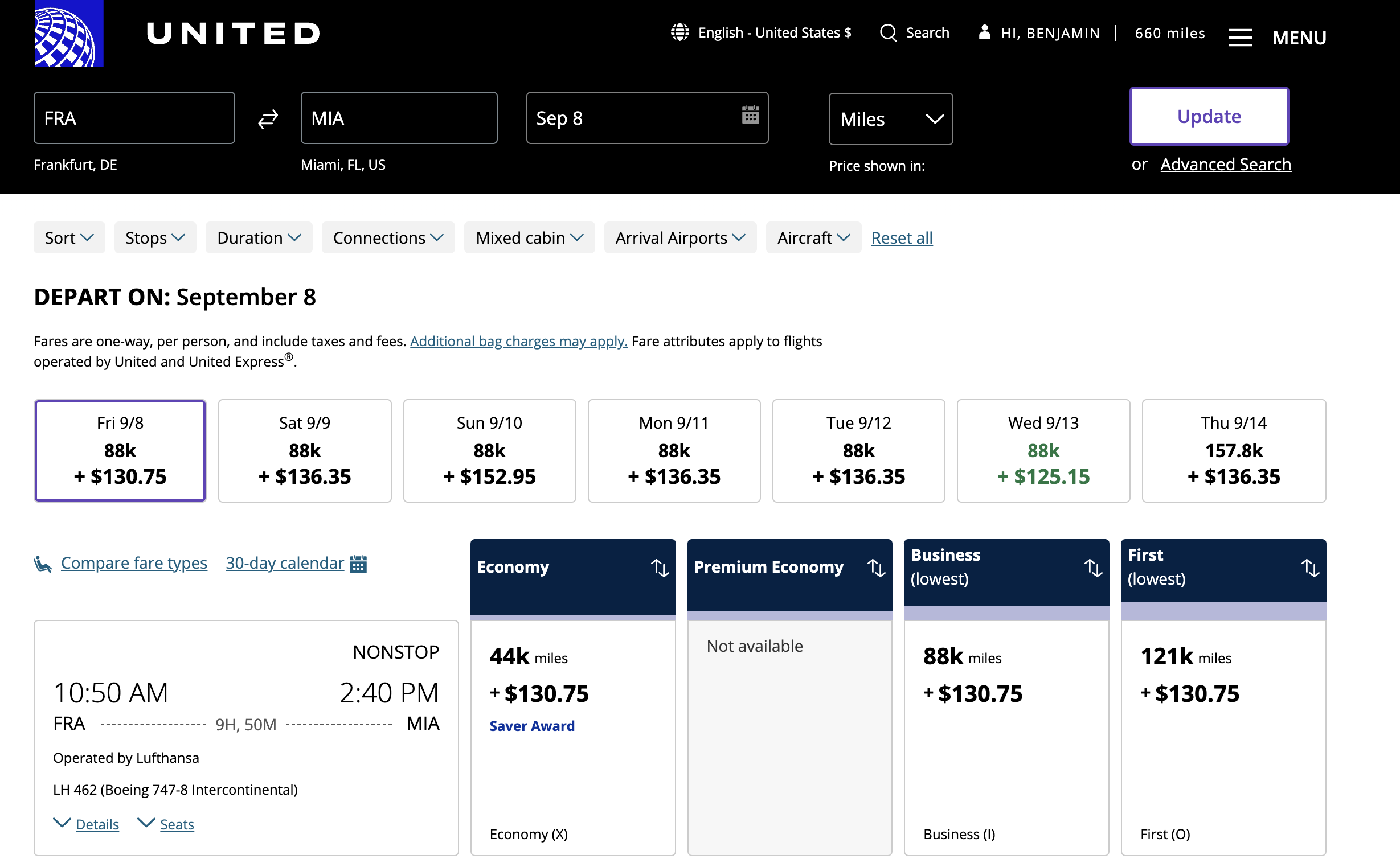Expand the Stops filter

155,237
